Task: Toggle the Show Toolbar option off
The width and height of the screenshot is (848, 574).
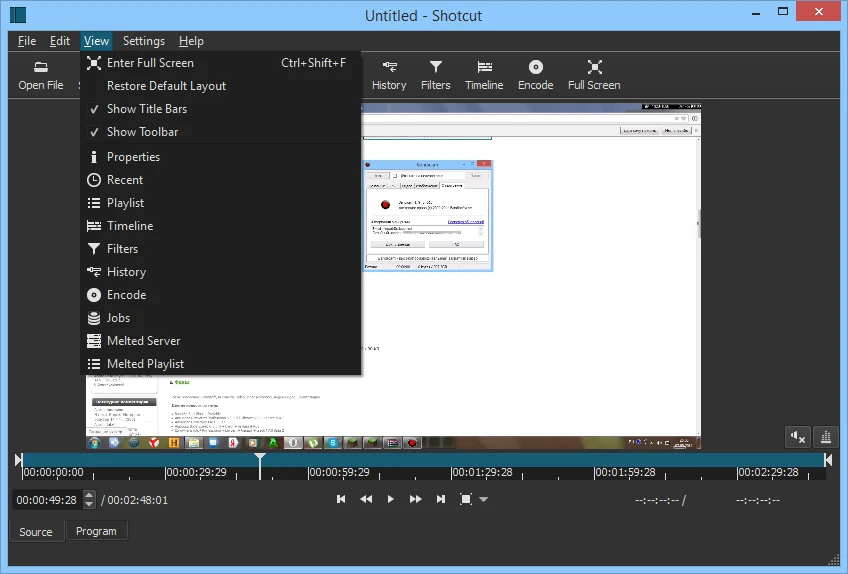Action: click(142, 132)
